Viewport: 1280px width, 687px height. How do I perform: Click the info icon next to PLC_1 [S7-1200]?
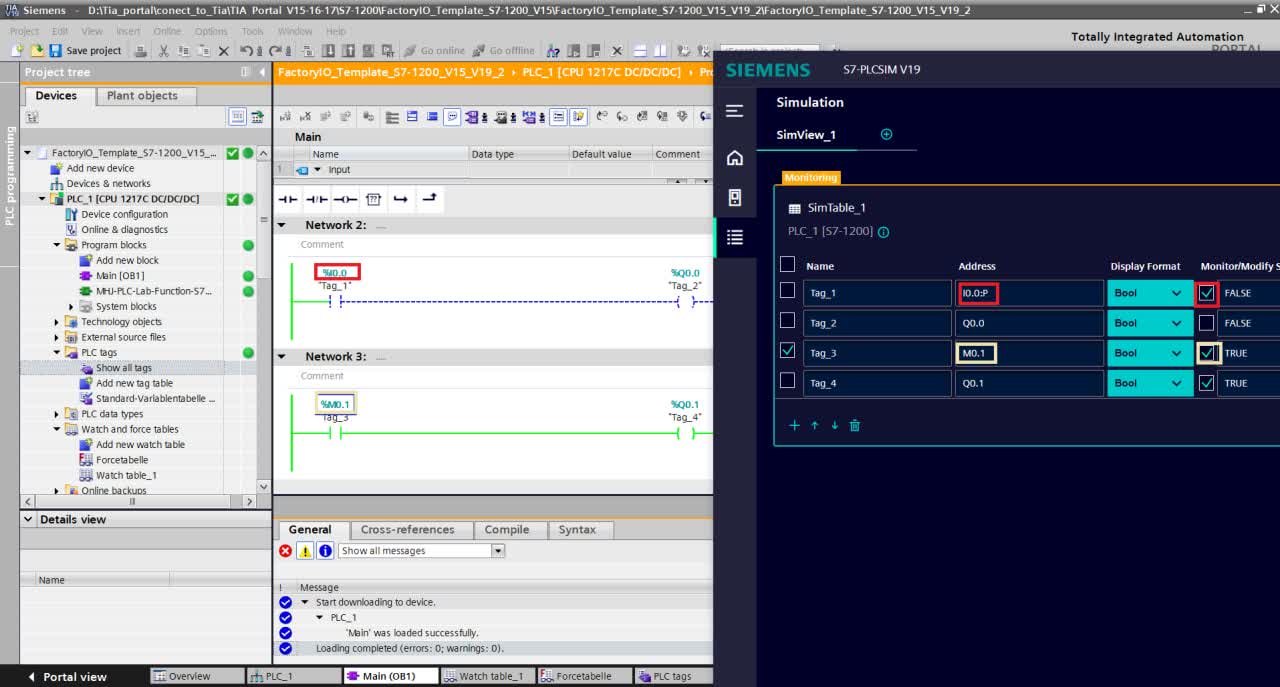pos(883,232)
